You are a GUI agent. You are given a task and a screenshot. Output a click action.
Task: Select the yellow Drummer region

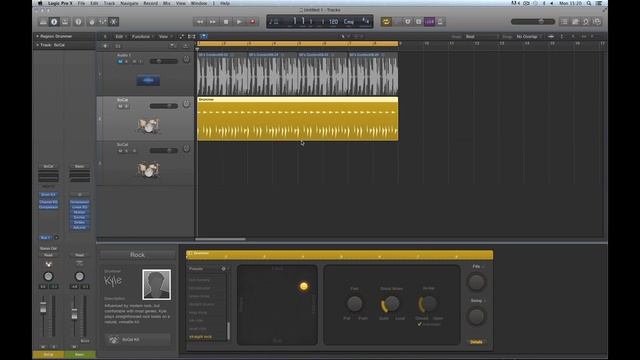pos(298,119)
